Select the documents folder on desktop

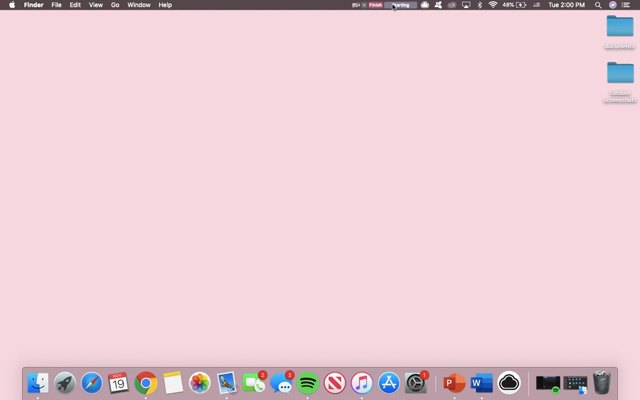tap(620, 27)
